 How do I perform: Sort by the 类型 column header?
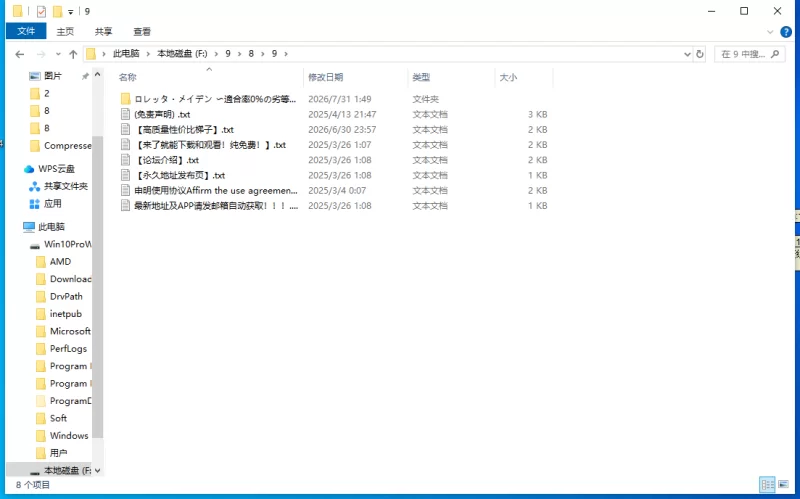pyautogui.click(x=421, y=77)
